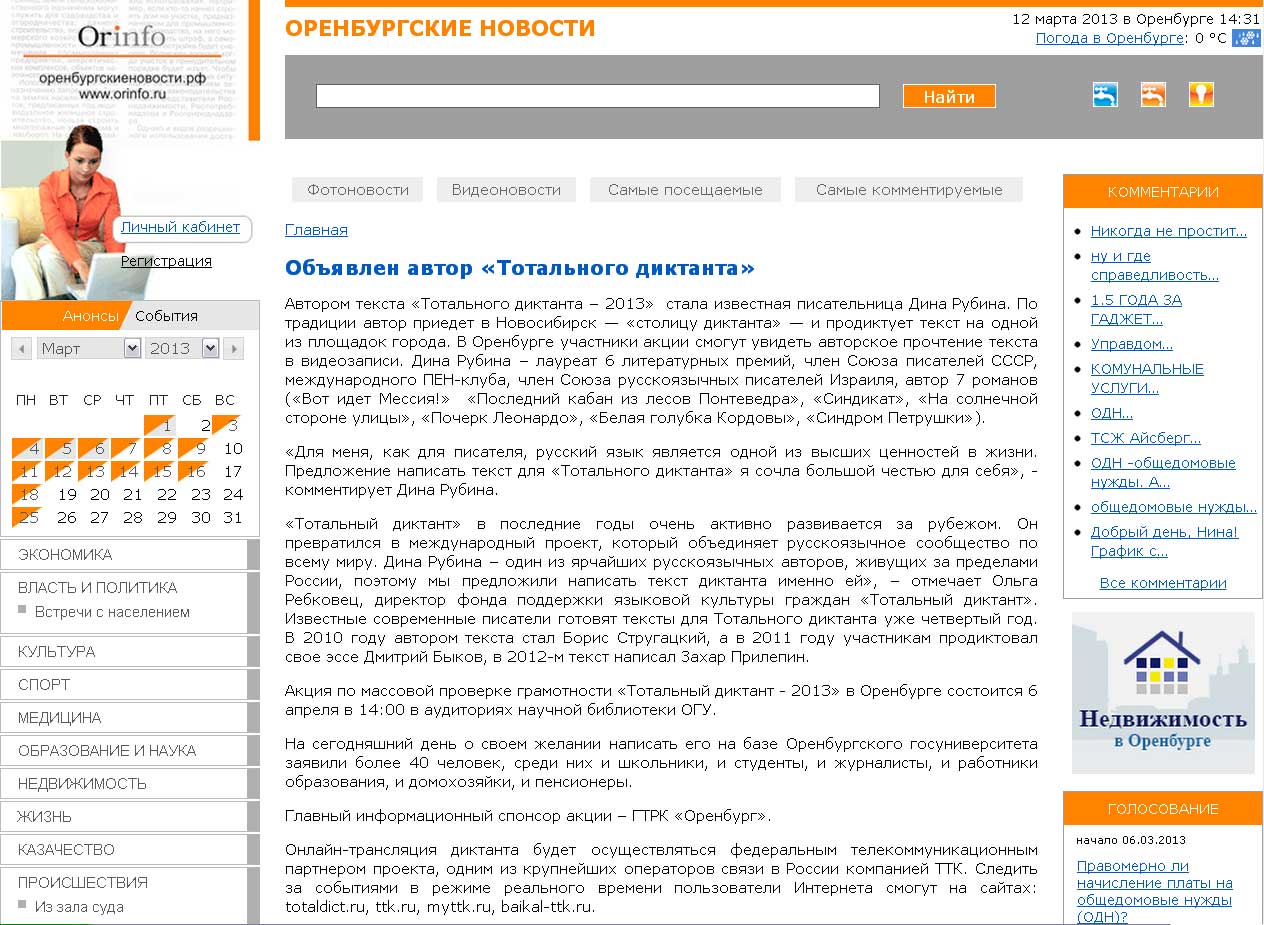
Task: Open comment Управдом...
Action: [x=1131, y=344]
